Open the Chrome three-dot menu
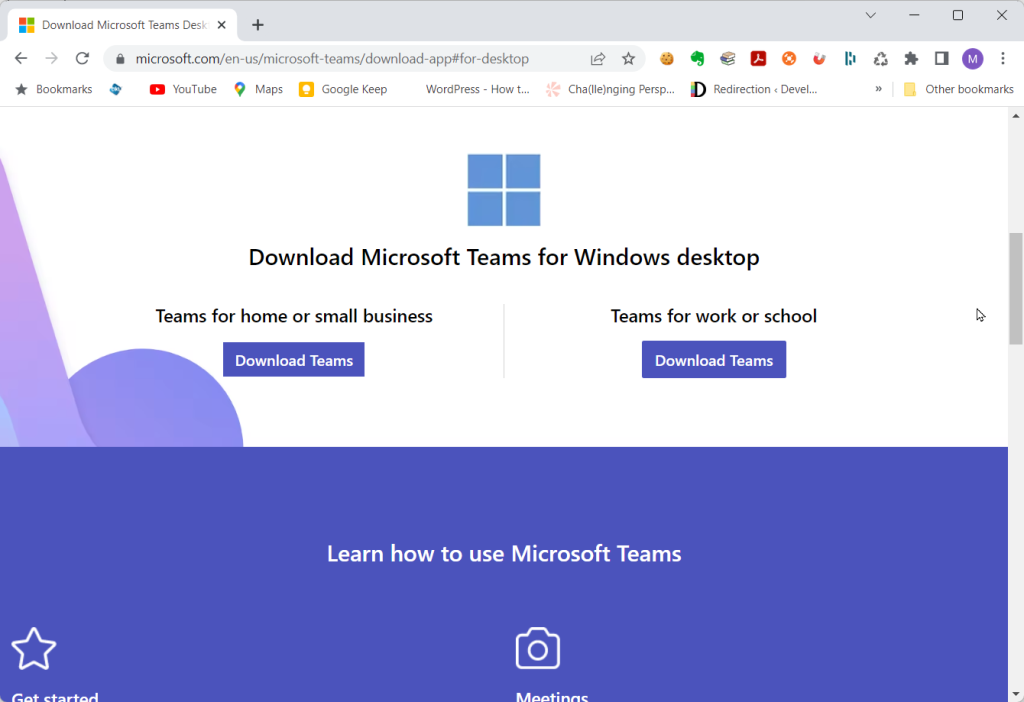The image size is (1024, 702). (1003, 59)
